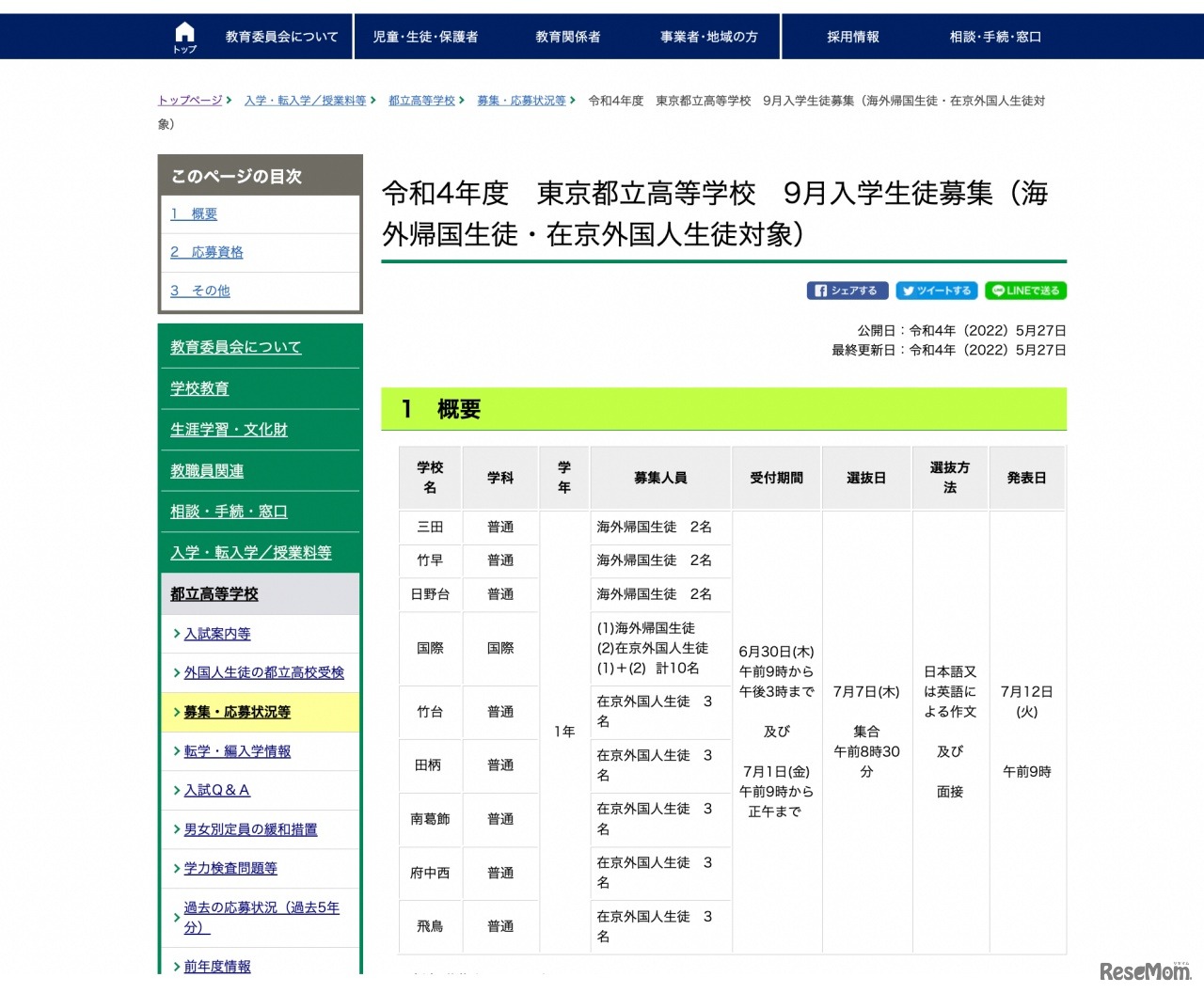Open the 生涯学習・文化財 sidebar link
This screenshot has height=993, width=1204.
click(230, 430)
